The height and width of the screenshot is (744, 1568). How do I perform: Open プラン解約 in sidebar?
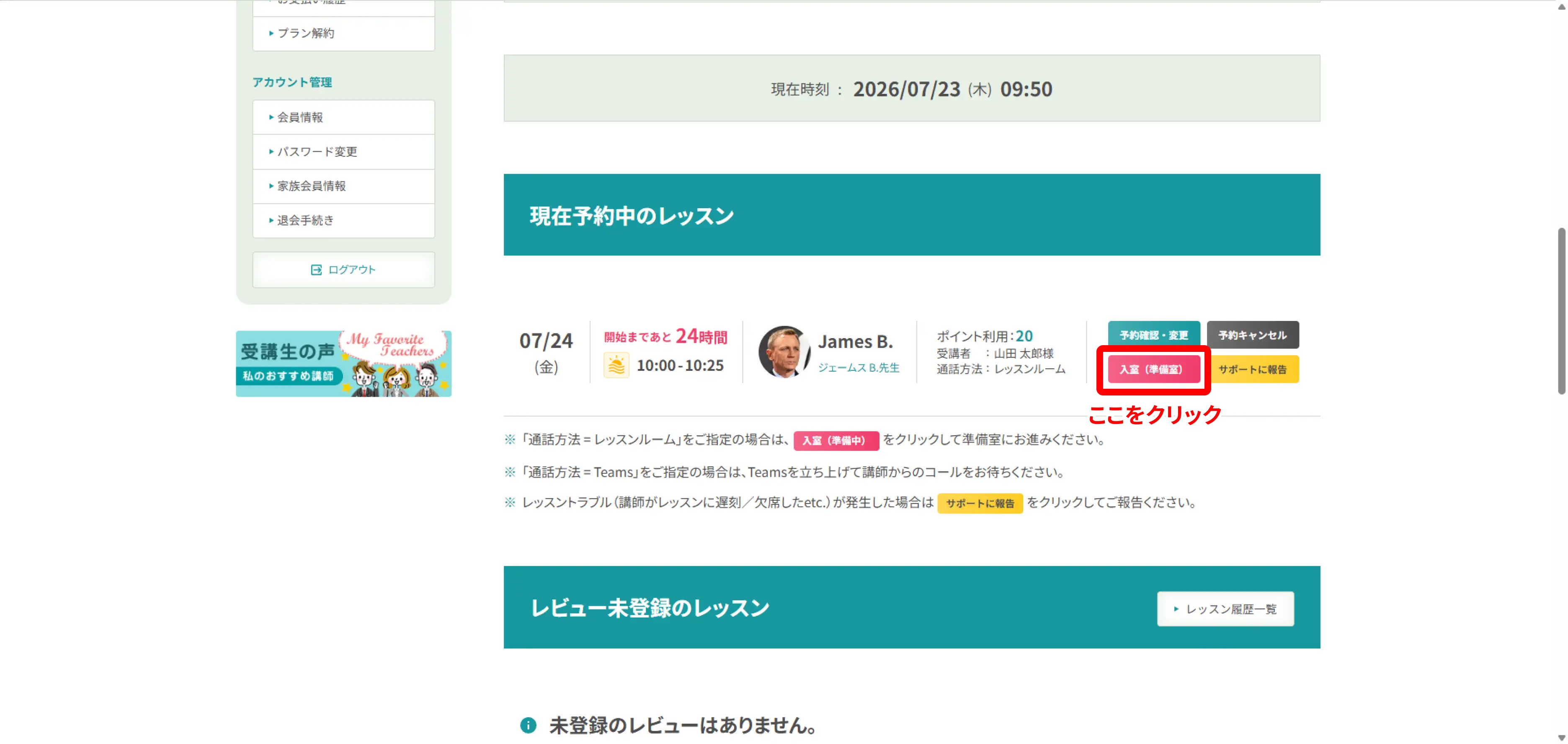coord(343,34)
